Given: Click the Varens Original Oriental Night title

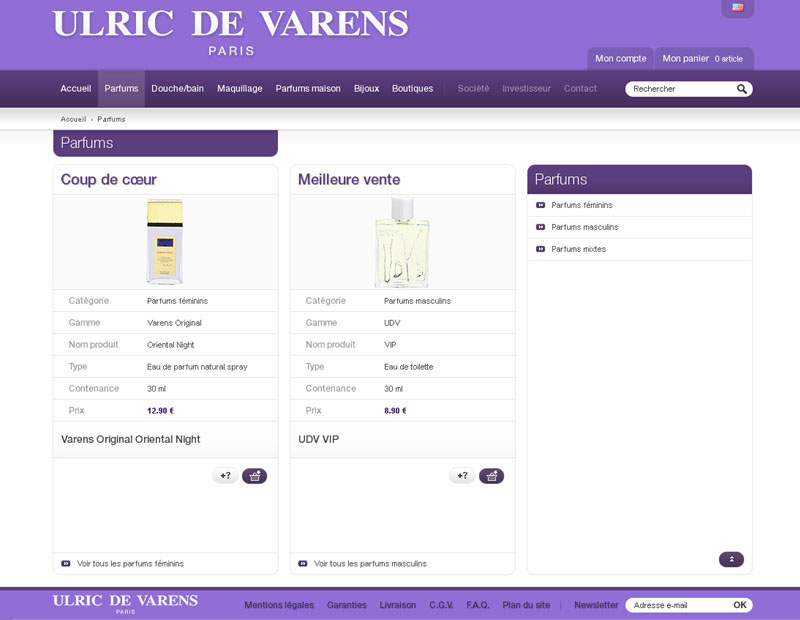Looking at the screenshot, I should click(x=131, y=439).
